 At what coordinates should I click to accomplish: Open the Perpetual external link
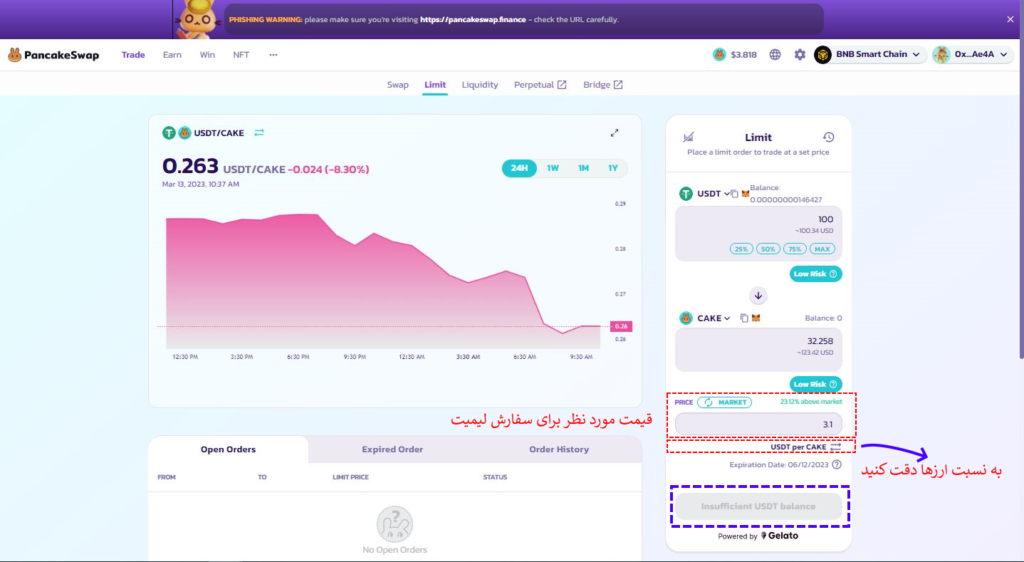540,85
